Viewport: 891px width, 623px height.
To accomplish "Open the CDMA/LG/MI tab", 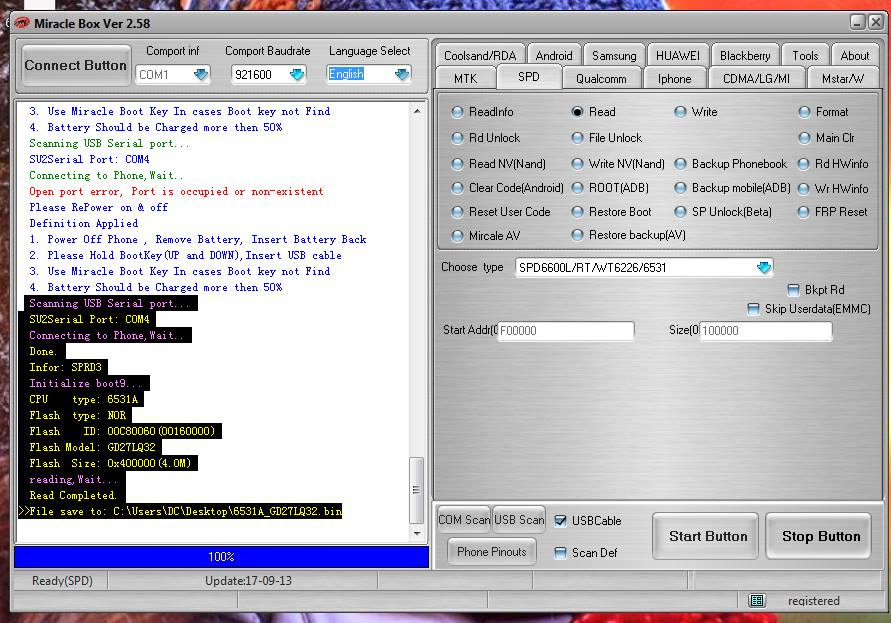I will coord(756,78).
